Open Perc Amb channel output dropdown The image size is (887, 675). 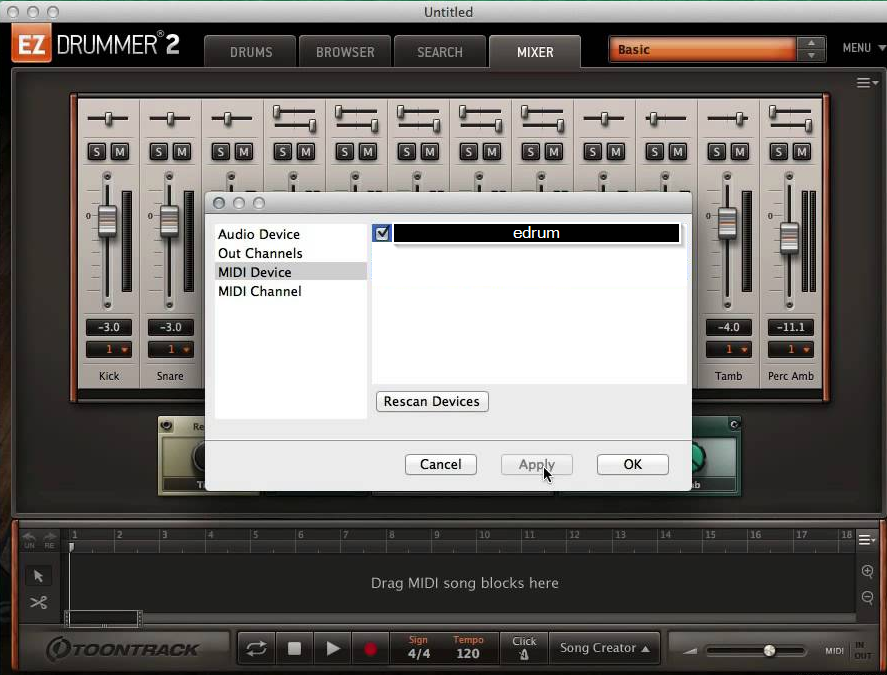click(791, 349)
